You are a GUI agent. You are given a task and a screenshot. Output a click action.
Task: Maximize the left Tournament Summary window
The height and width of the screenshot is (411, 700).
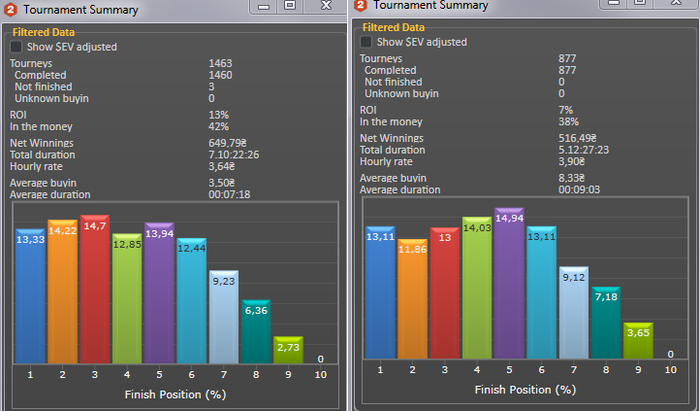pos(290,6)
